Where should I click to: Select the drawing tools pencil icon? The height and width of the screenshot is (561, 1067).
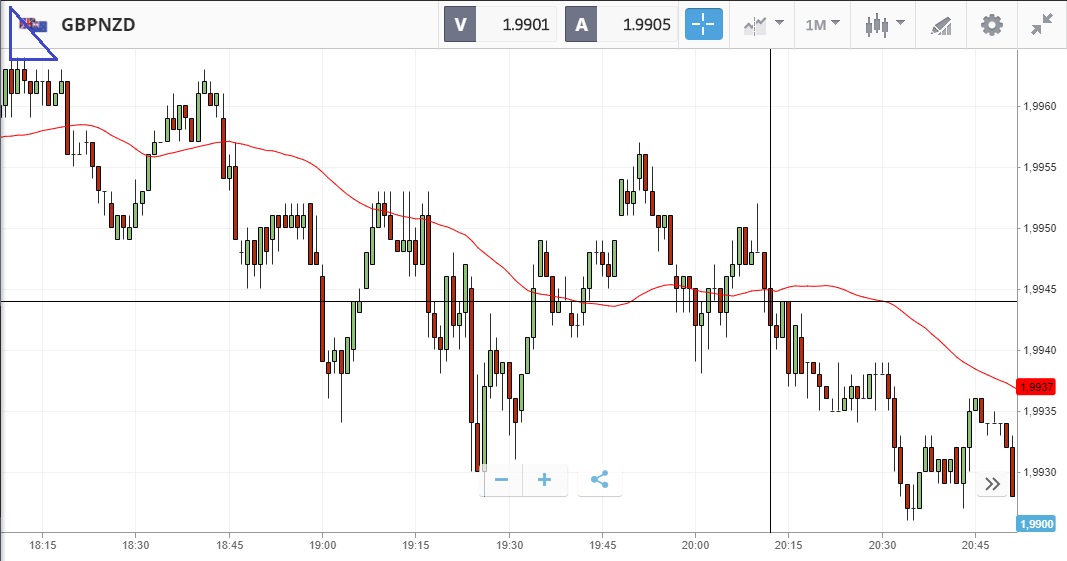tap(941, 25)
